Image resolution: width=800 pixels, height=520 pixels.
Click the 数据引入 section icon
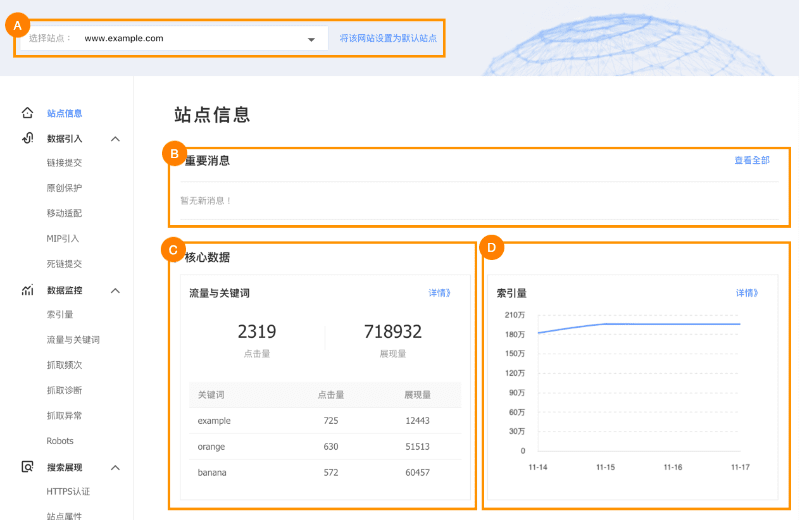(x=28, y=138)
